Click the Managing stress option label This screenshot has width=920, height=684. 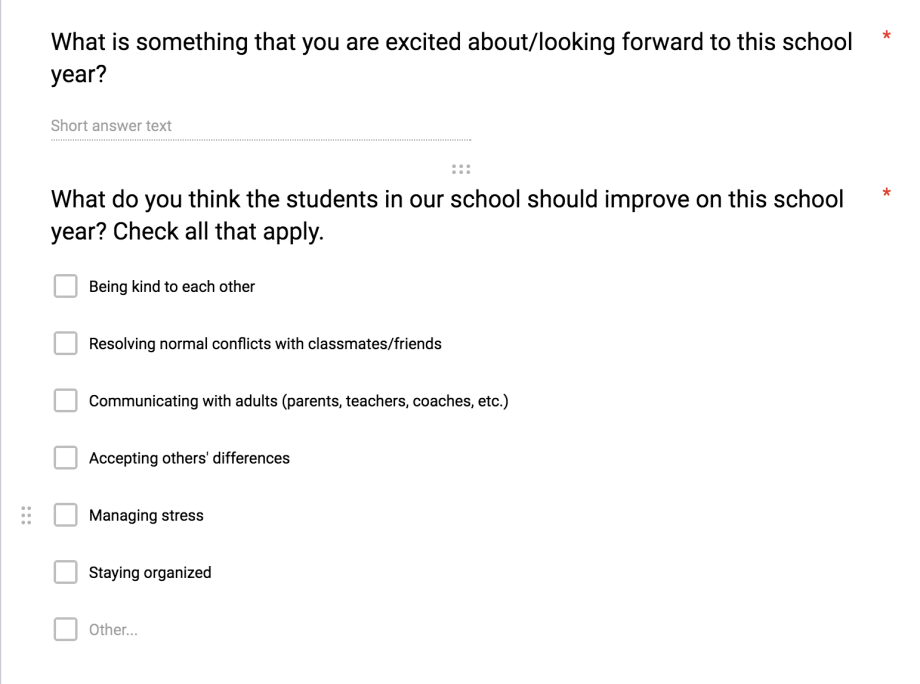pos(145,515)
